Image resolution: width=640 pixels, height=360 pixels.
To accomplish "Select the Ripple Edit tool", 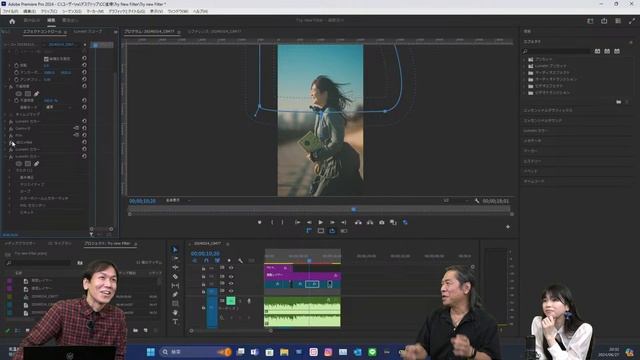I will [x=175, y=267].
